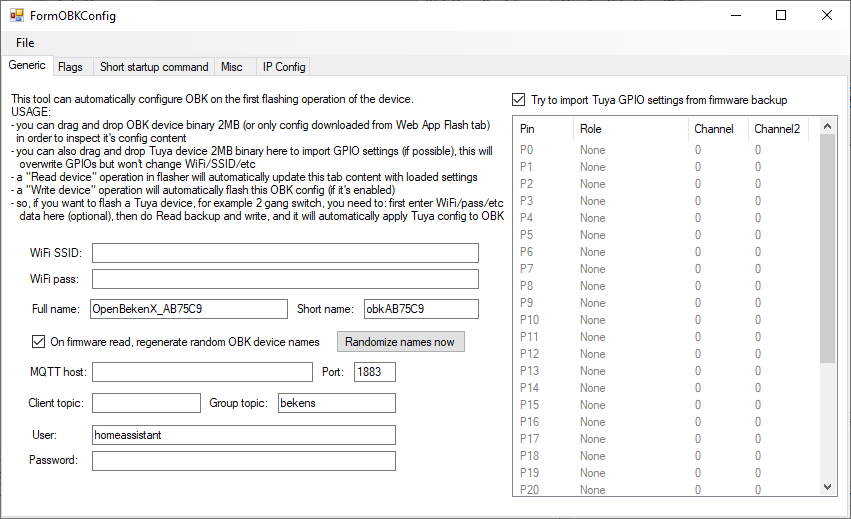Click the Port field showing 1883

pos(375,372)
